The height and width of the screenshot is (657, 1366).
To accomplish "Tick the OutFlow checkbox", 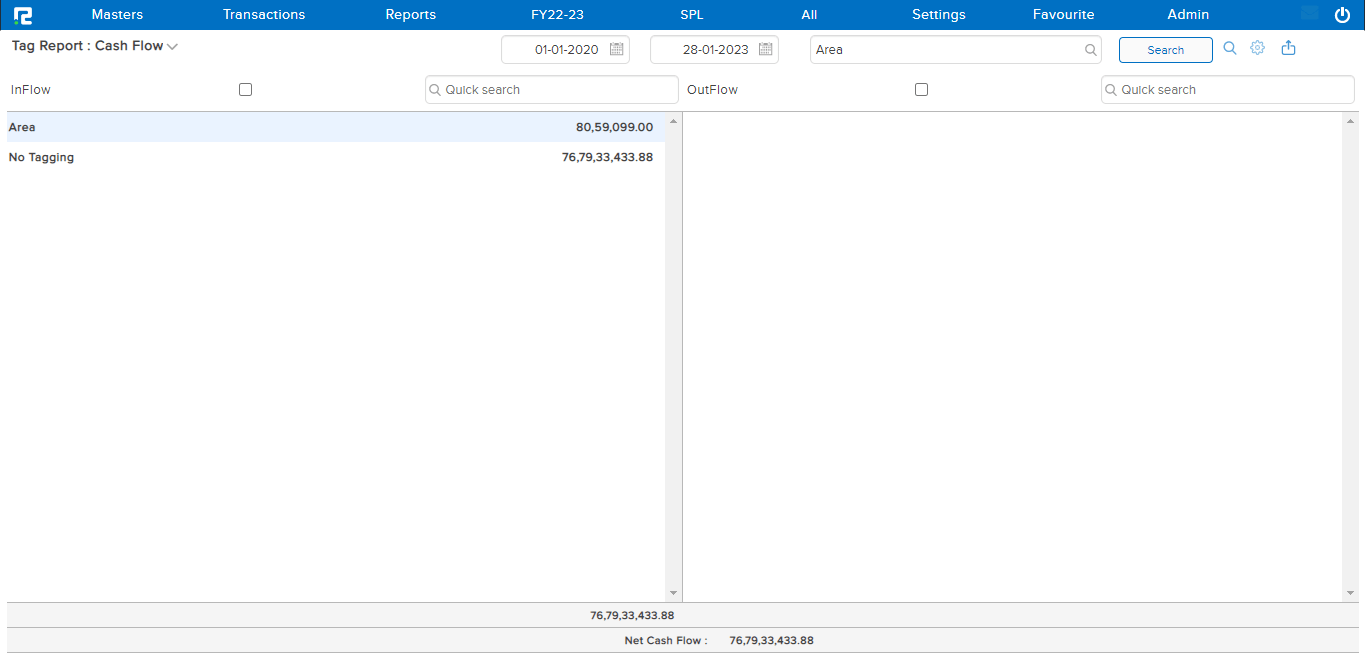I will pos(921,90).
